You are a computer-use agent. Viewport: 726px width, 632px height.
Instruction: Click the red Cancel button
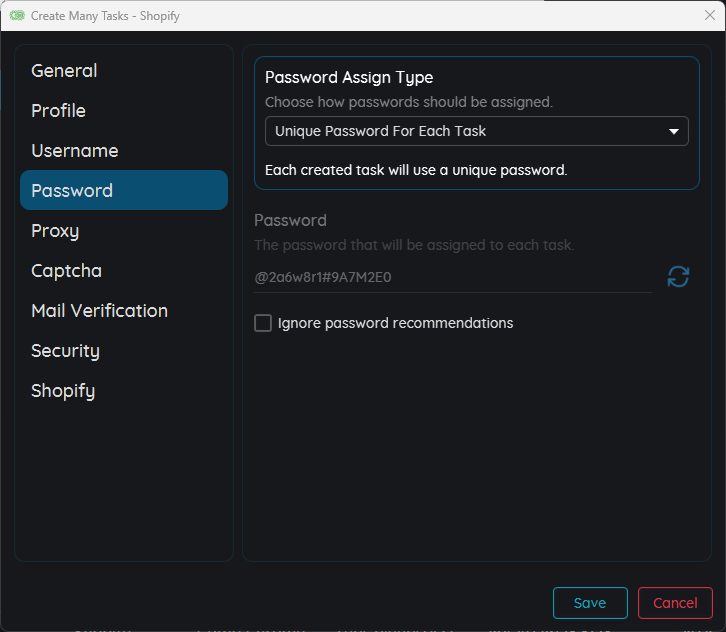[x=675, y=603]
